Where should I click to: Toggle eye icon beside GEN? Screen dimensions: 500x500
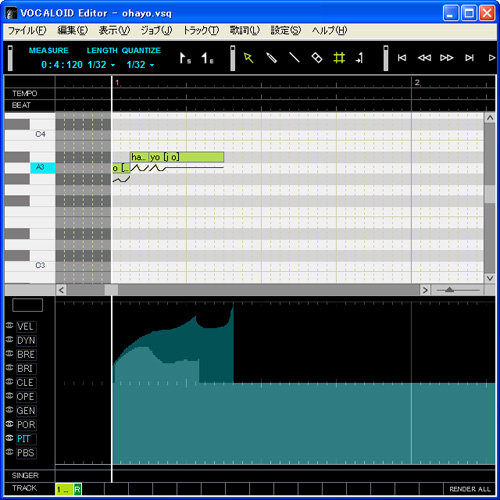[10, 409]
